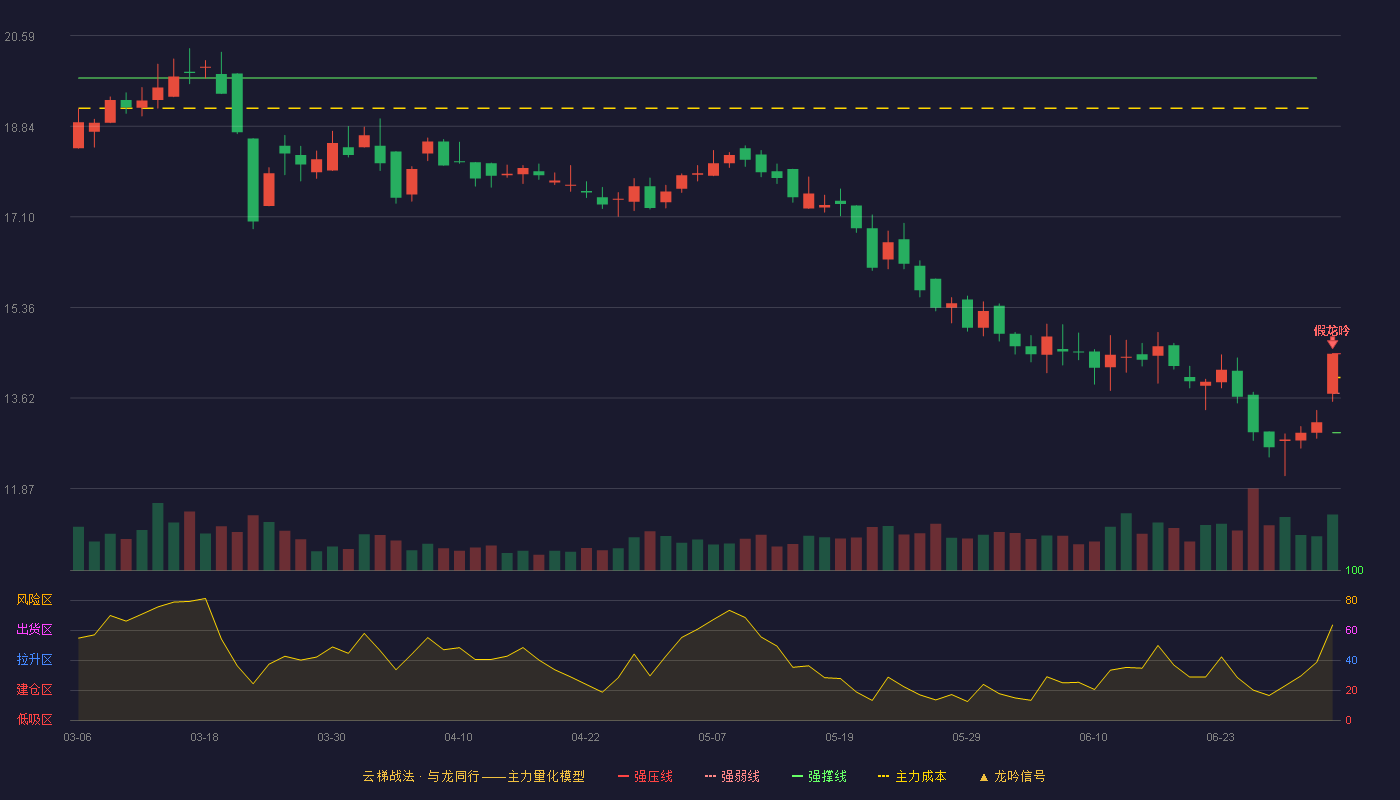
Task: Click the 20.59 price axis label
Action: pos(20,37)
